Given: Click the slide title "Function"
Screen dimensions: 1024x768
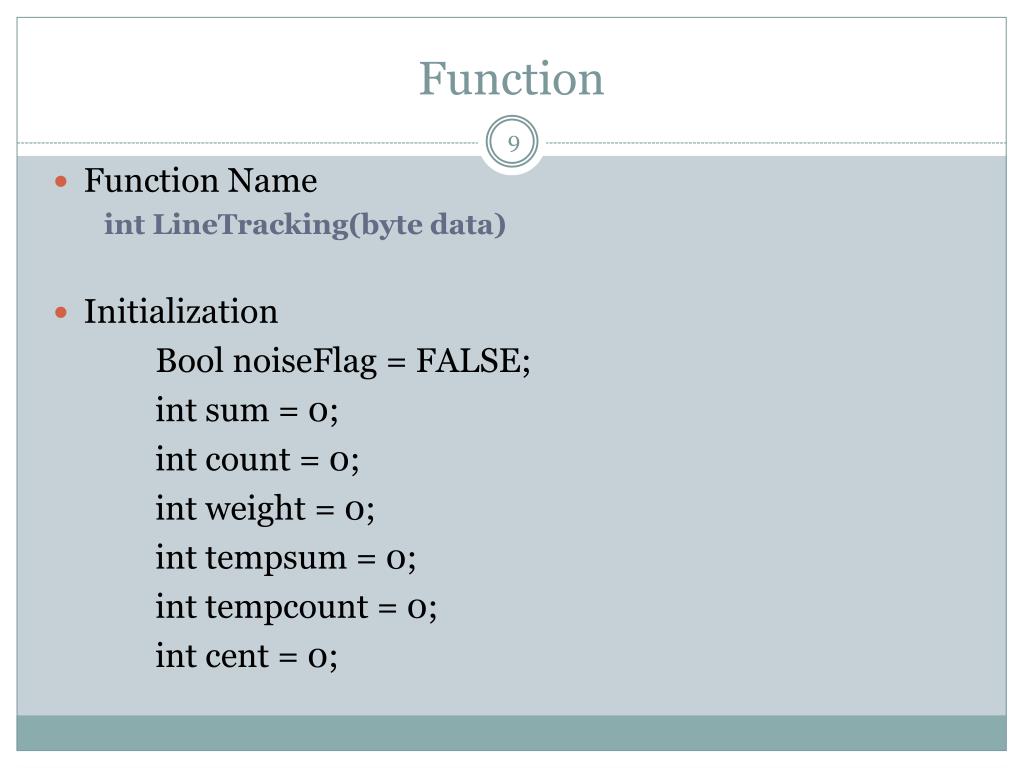Looking at the screenshot, I should [x=511, y=79].
